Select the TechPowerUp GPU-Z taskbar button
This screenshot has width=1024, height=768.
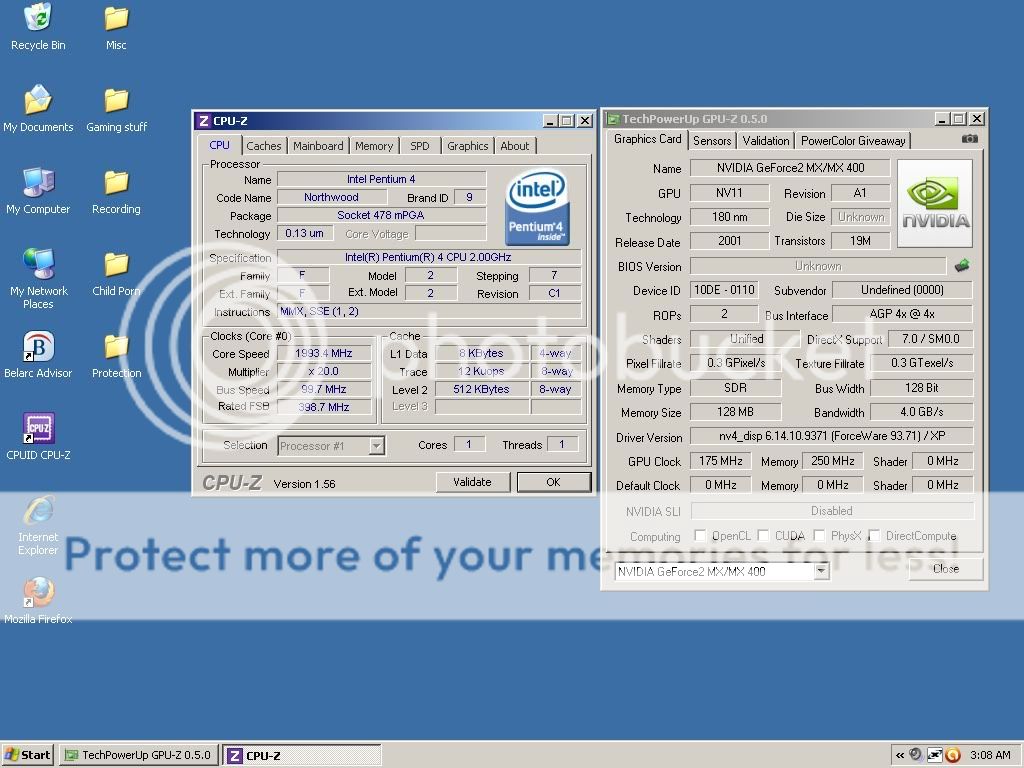pos(137,755)
